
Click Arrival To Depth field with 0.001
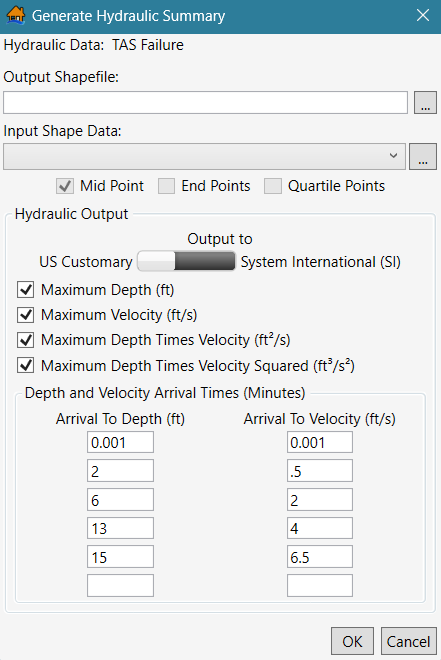pos(120,442)
